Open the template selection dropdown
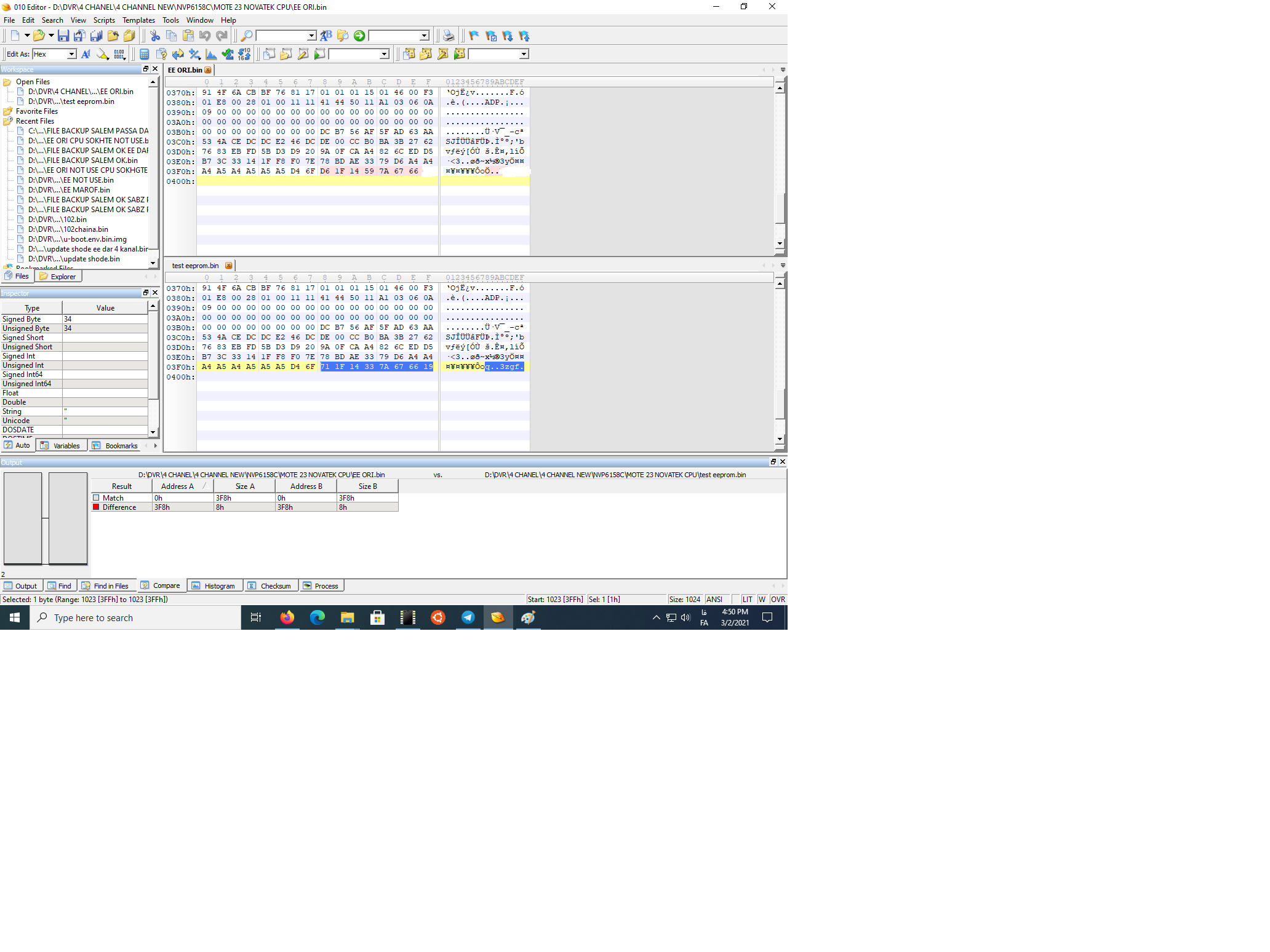The width and height of the screenshot is (1270, 952). coord(524,54)
